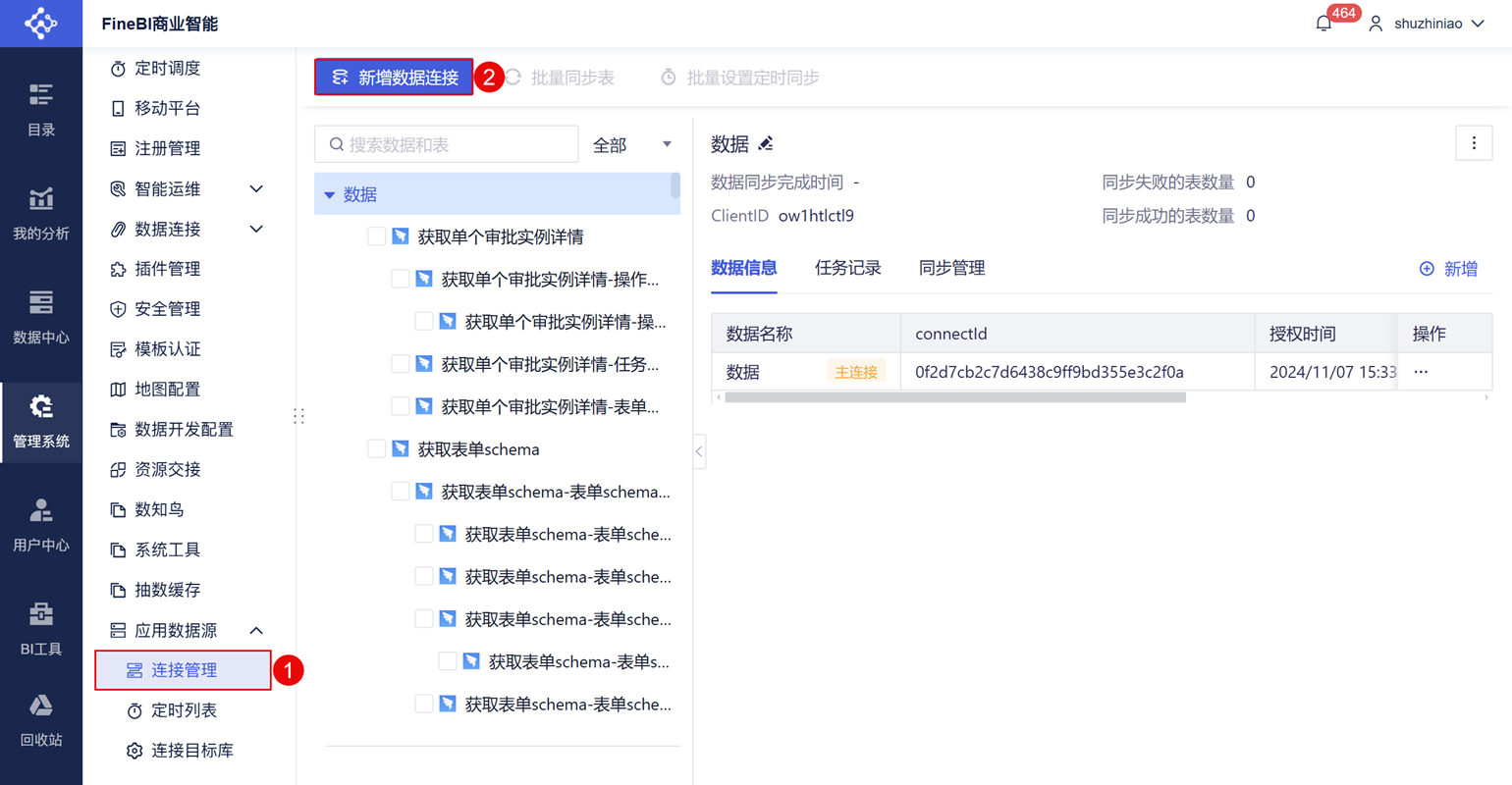Click the FineBI logo icon
This screenshot has width=1512, height=785.
point(41,23)
